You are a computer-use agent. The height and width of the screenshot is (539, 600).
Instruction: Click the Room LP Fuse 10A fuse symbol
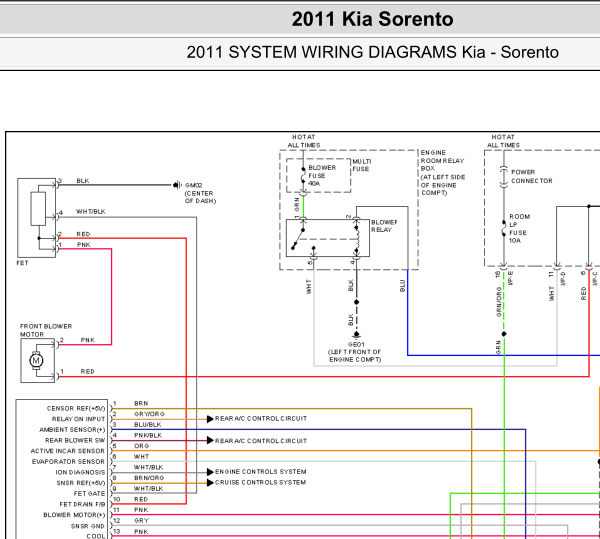click(504, 228)
